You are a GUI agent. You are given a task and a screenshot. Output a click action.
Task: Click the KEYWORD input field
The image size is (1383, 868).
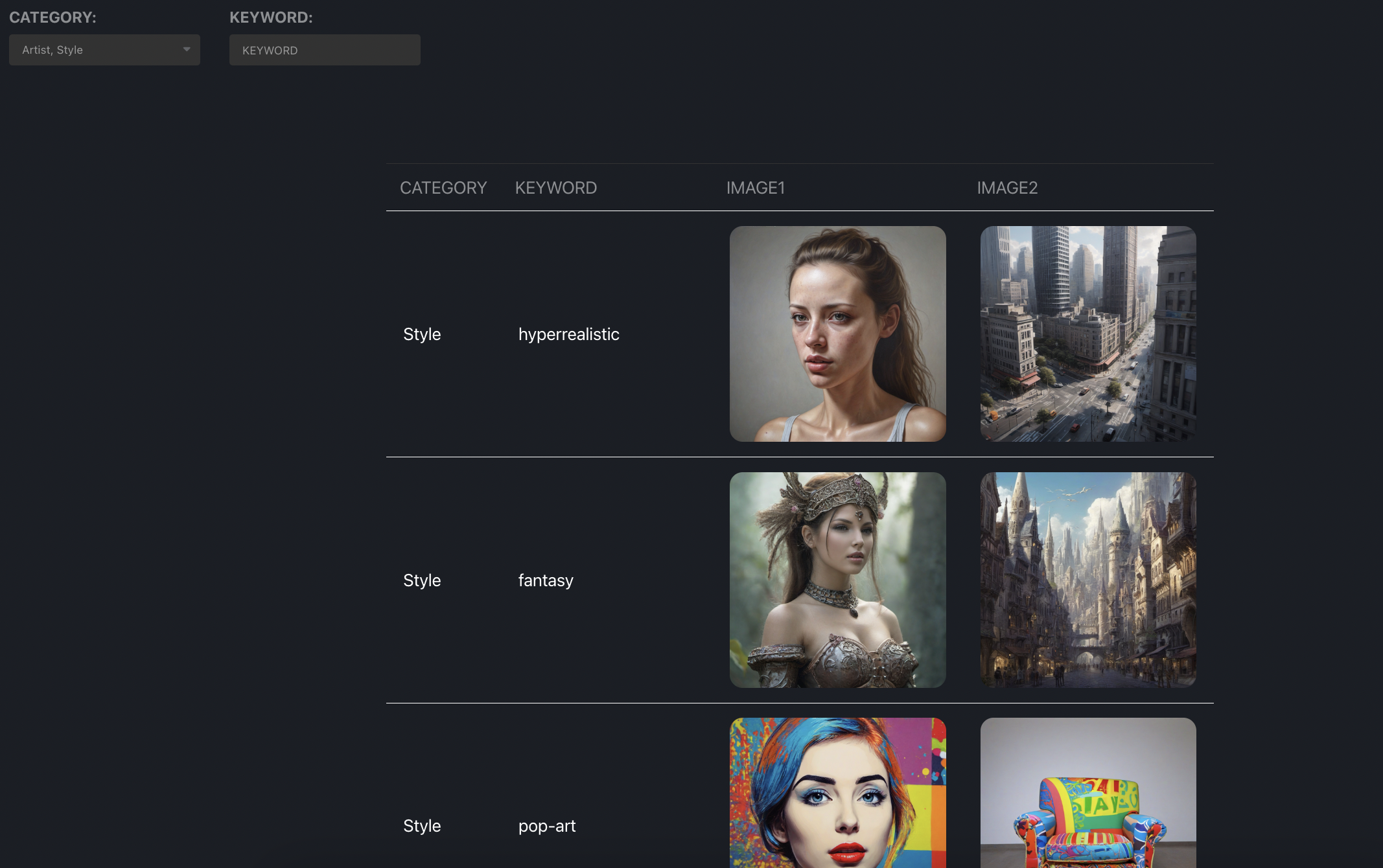coord(324,50)
